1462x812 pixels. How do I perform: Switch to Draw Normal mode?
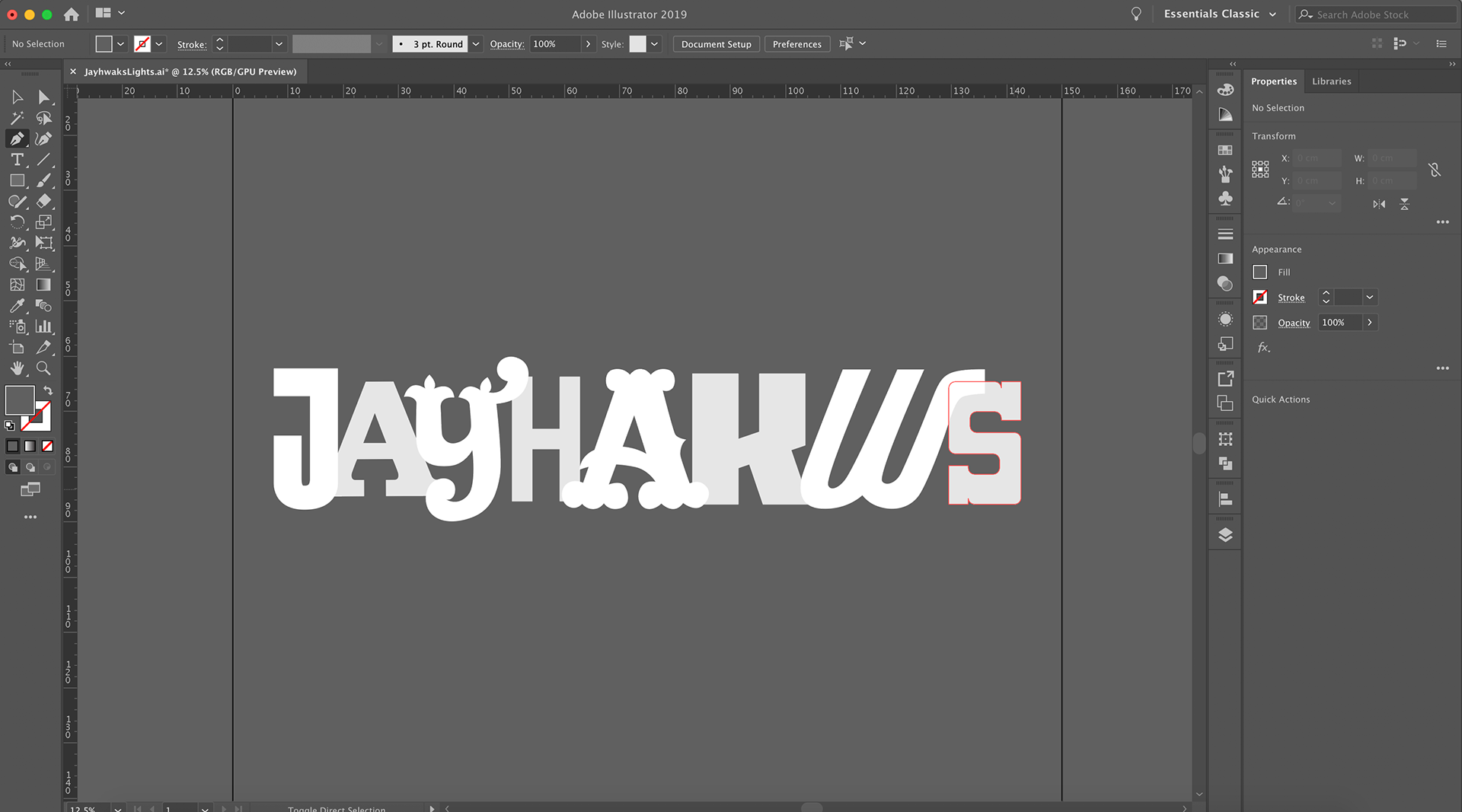pyautogui.click(x=13, y=467)
